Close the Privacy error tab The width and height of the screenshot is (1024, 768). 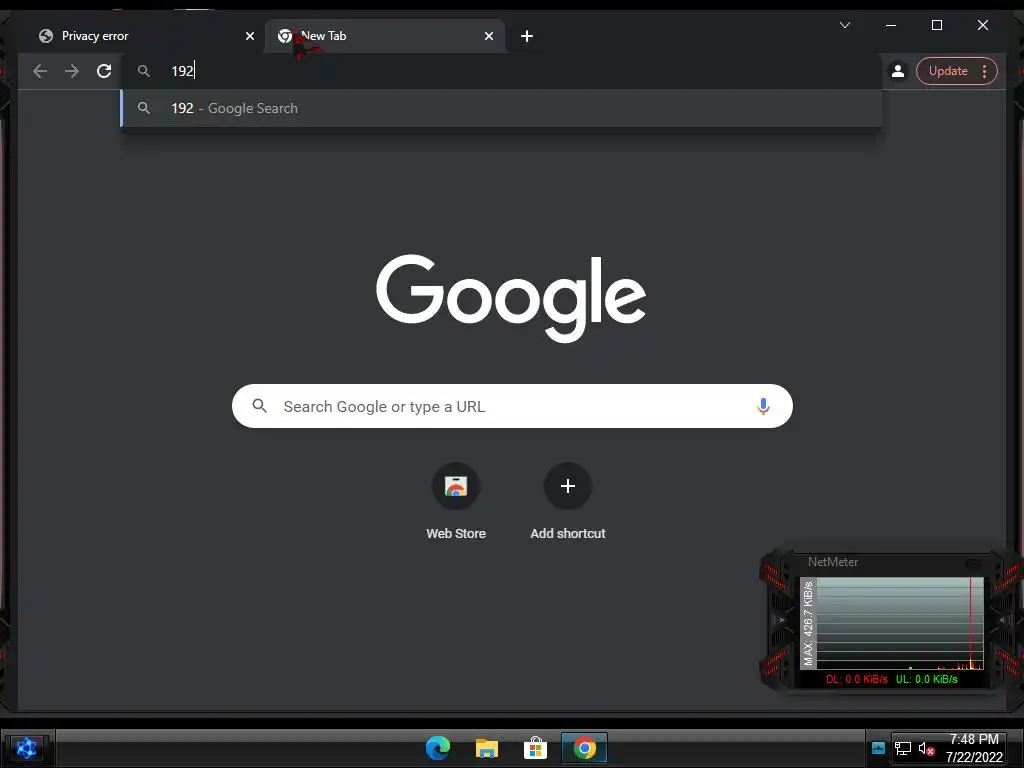249,36
